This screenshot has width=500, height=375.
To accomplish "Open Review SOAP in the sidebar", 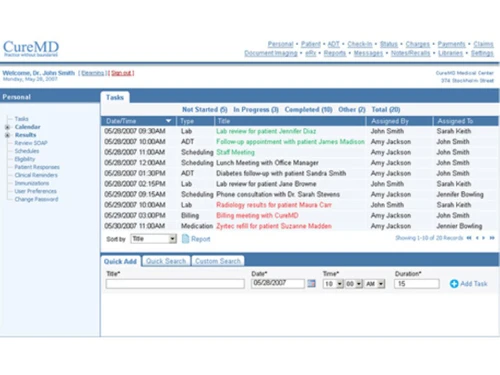I will [x=31, y=143].
